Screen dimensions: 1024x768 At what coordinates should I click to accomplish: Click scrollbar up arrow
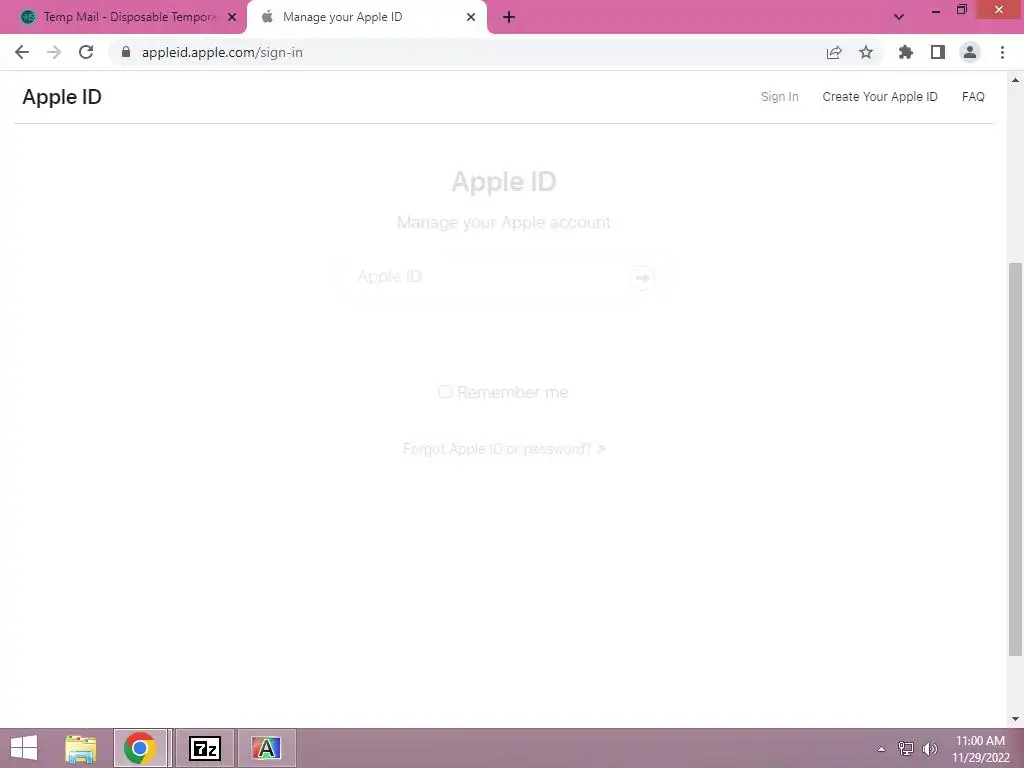1015,80
